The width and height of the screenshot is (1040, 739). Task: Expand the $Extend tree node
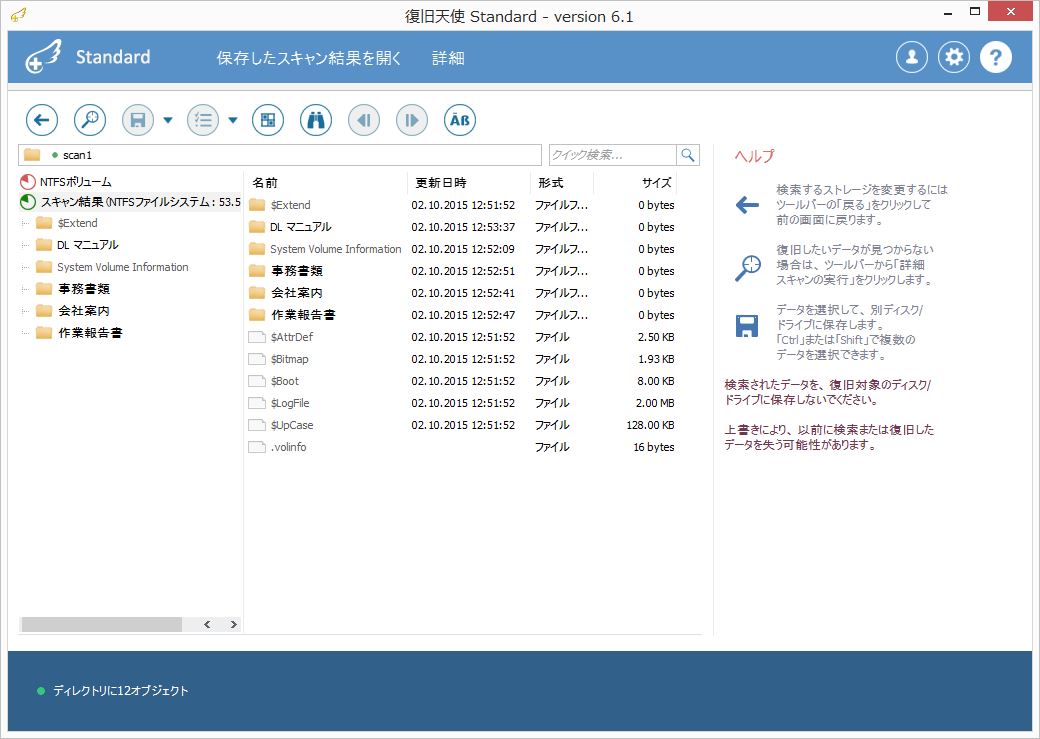tap(26, 224)
